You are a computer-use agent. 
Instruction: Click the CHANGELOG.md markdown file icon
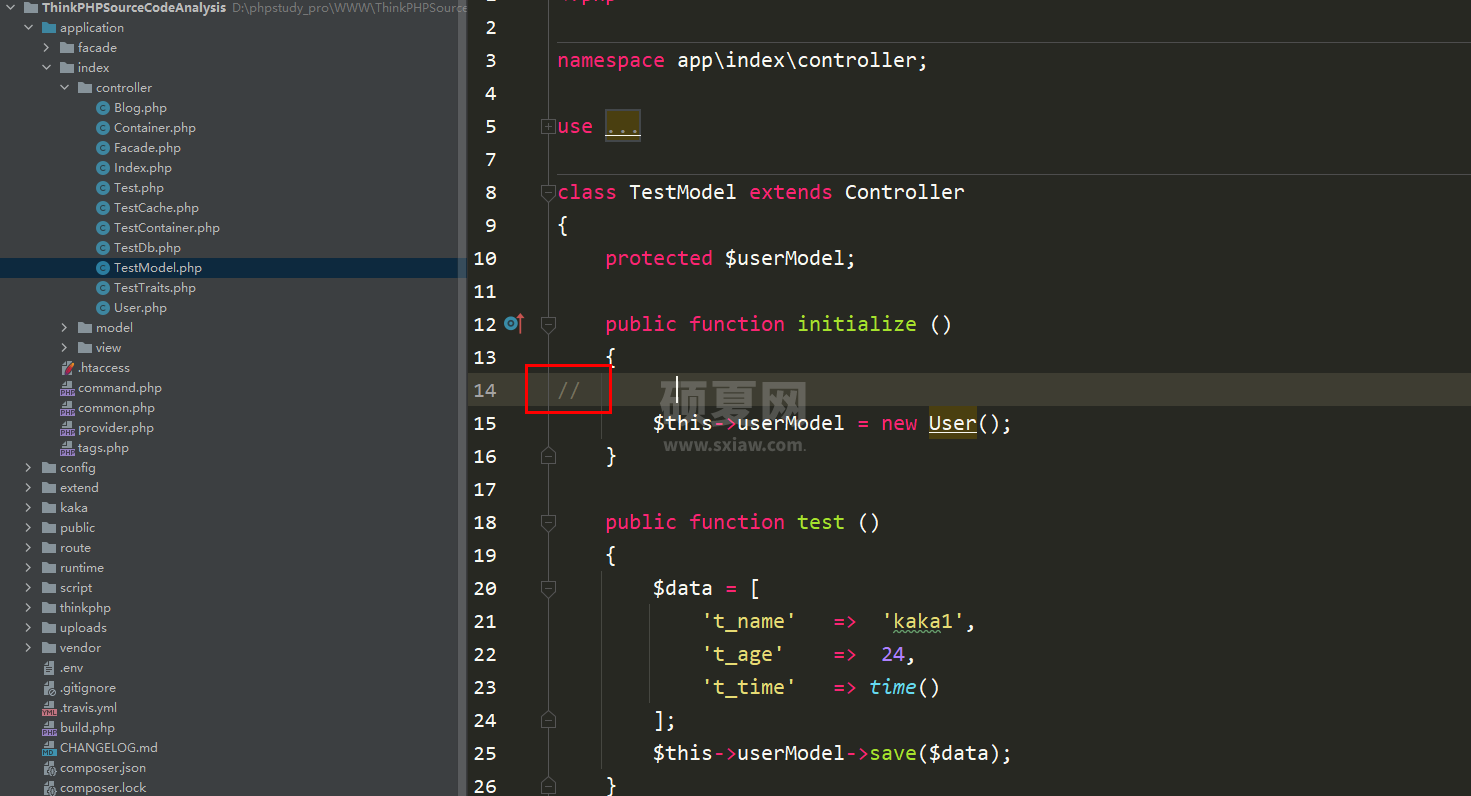[x=49, y=748]
